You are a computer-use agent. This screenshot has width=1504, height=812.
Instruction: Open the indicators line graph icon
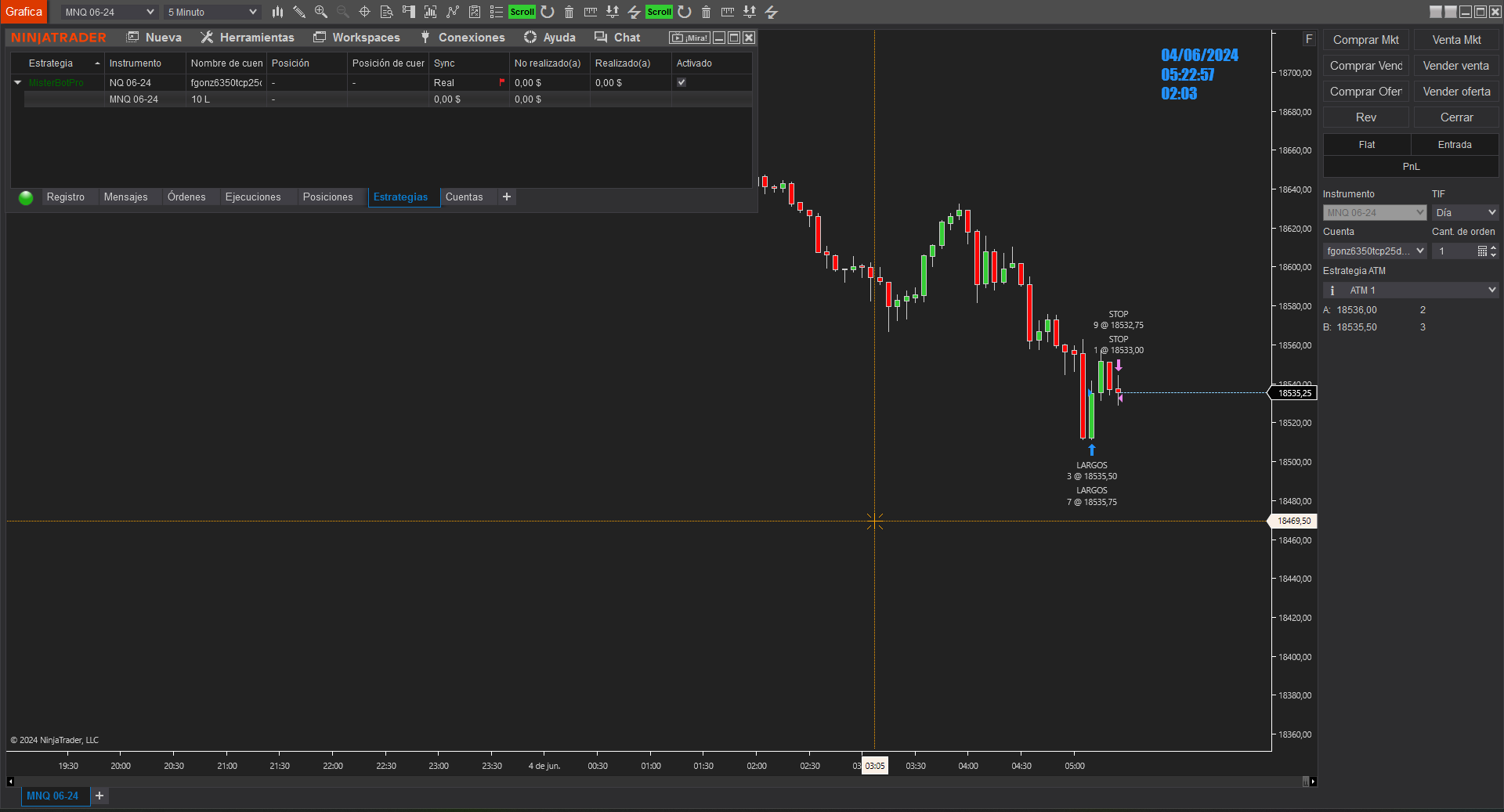tap(452, 12)
